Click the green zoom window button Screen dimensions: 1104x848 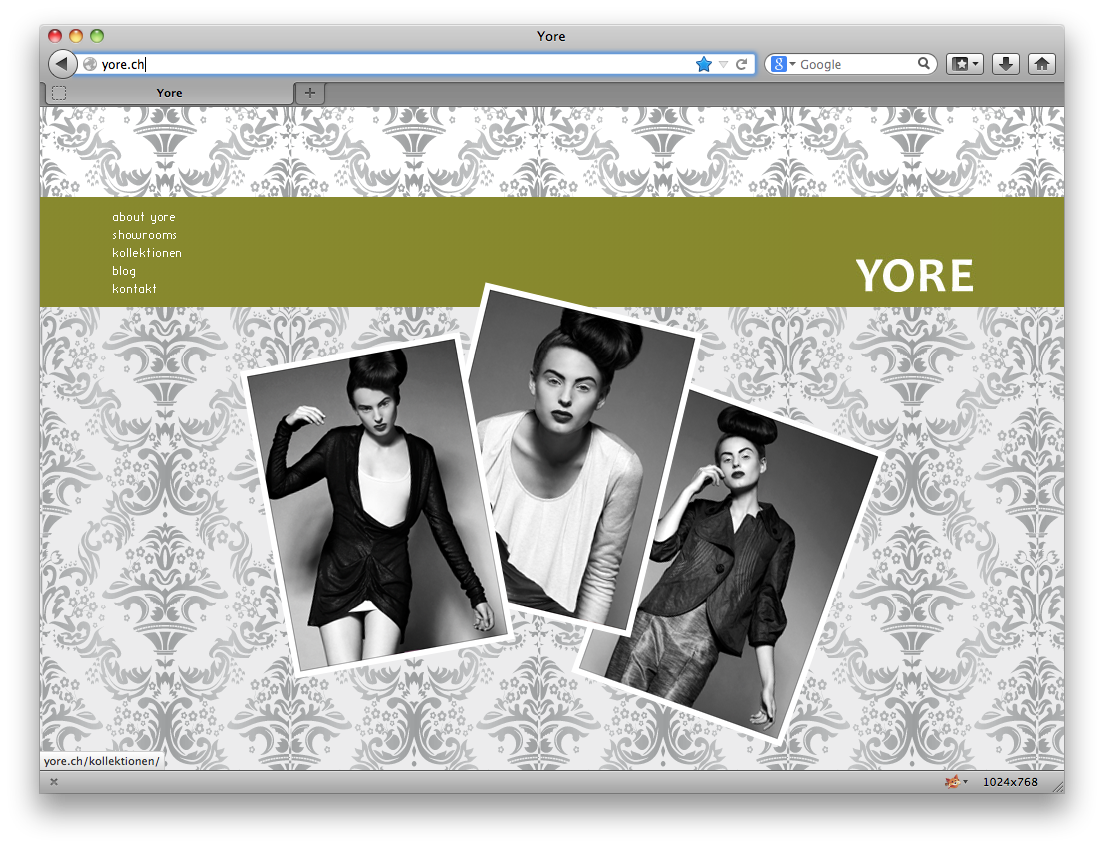click(x=97, y=36)
